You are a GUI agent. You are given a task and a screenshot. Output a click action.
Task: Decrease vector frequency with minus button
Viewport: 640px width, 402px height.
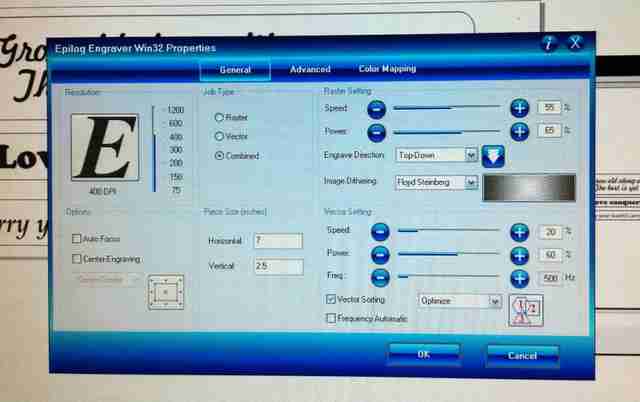(x=380, y=278)
